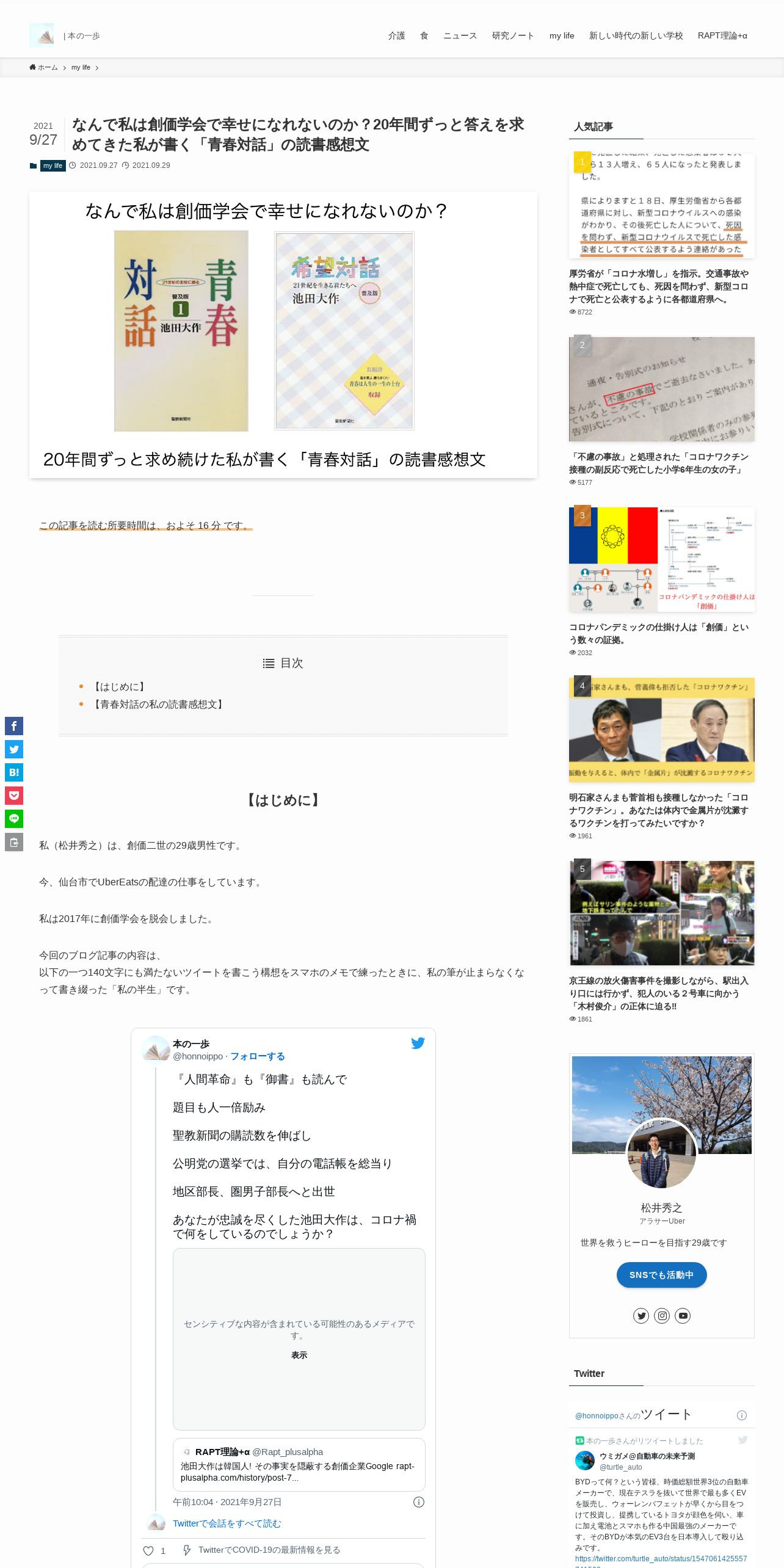Open my life menu item
784x1568 pixels.
tap(562, 35)
